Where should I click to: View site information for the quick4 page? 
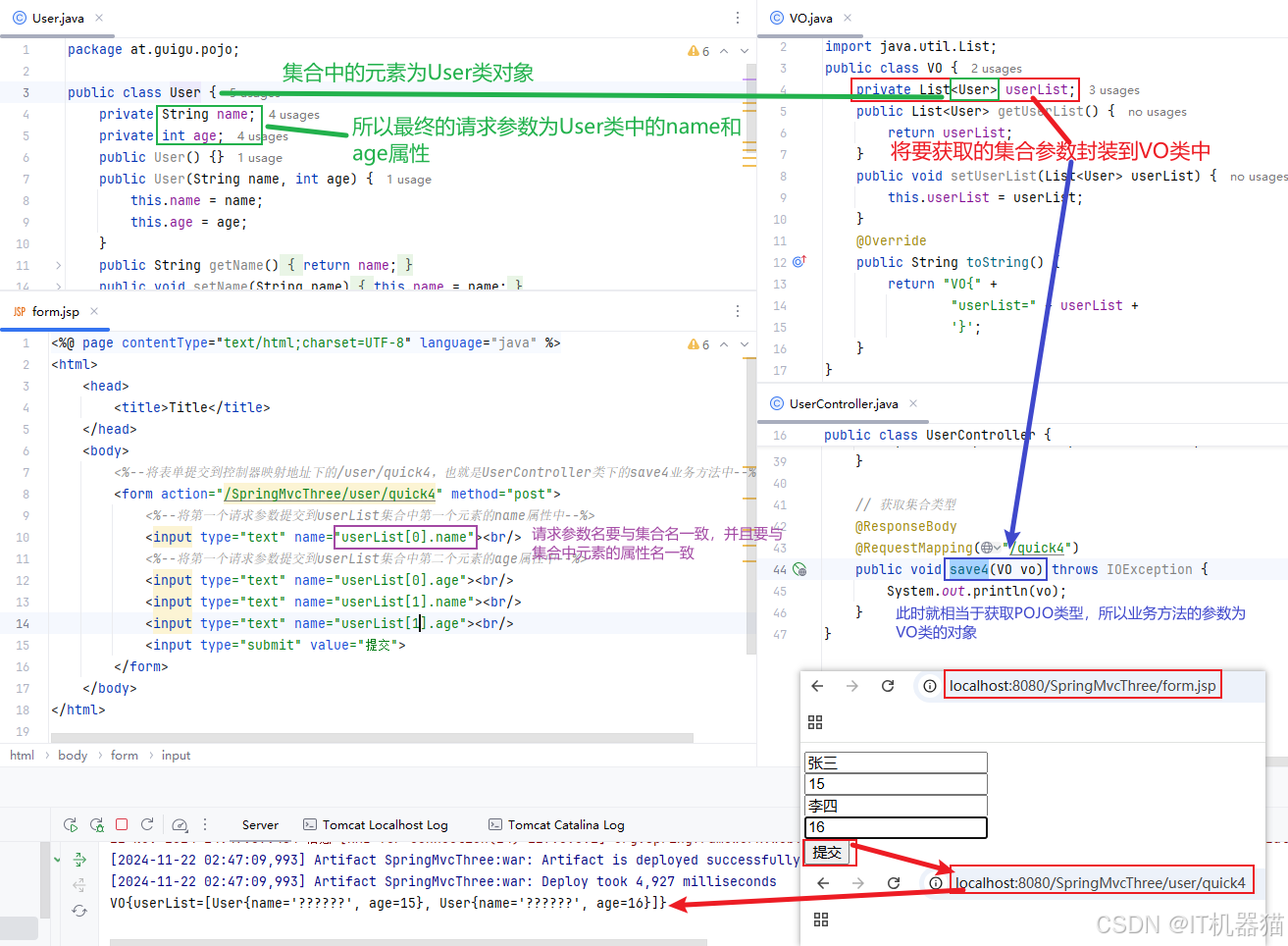(935, 883)
